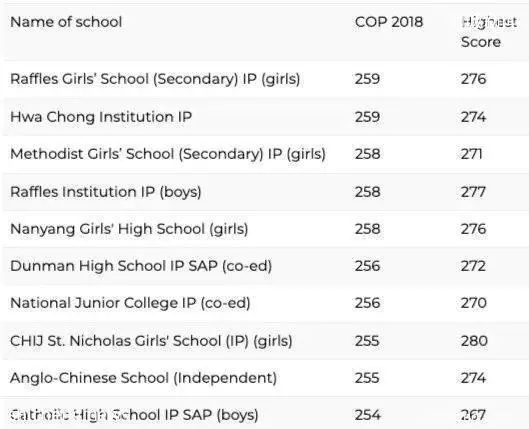The image size is (529, 429).
Task: Select Methodist Girls' School (Secondary) IP text
Action: point(168,154)
